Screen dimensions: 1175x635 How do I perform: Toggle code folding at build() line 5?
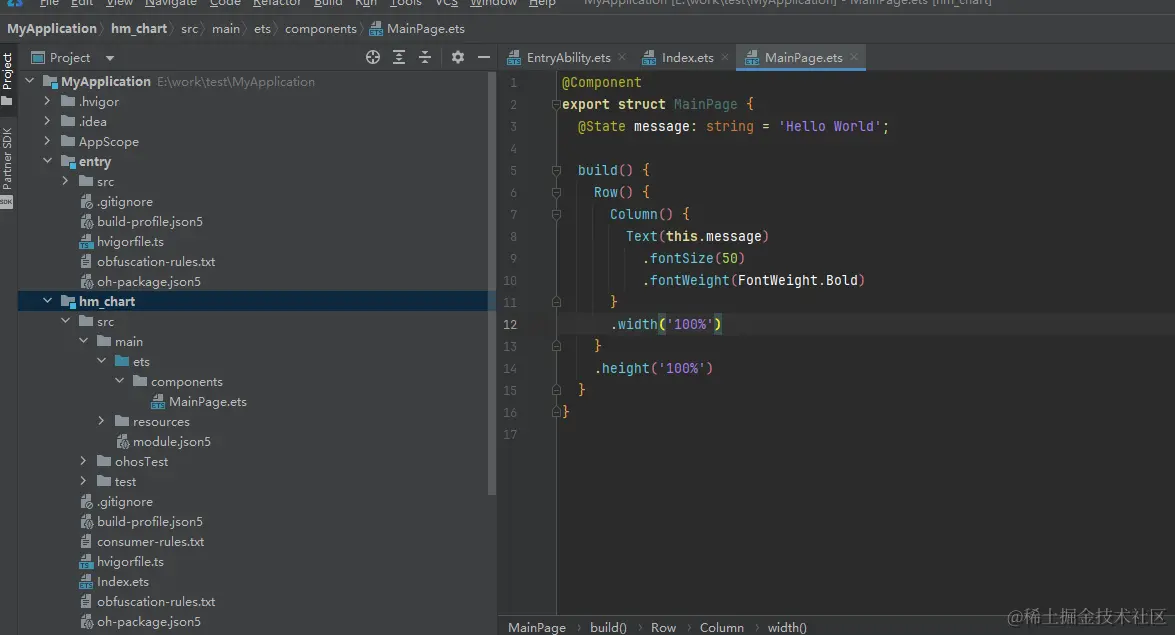pos(557,170)
